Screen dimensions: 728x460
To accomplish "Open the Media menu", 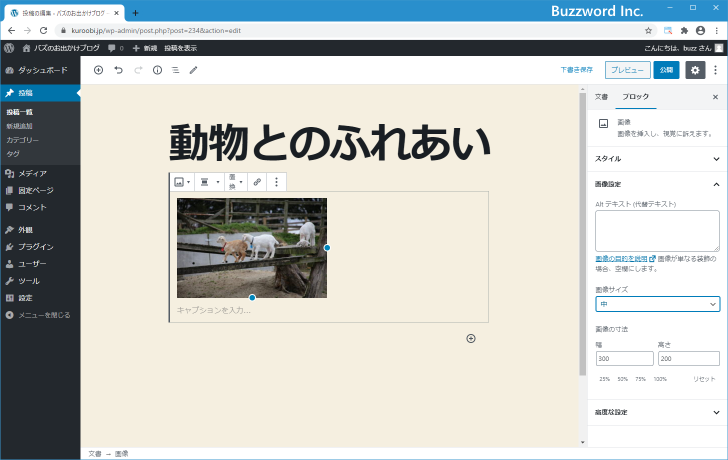I will 40,173.
